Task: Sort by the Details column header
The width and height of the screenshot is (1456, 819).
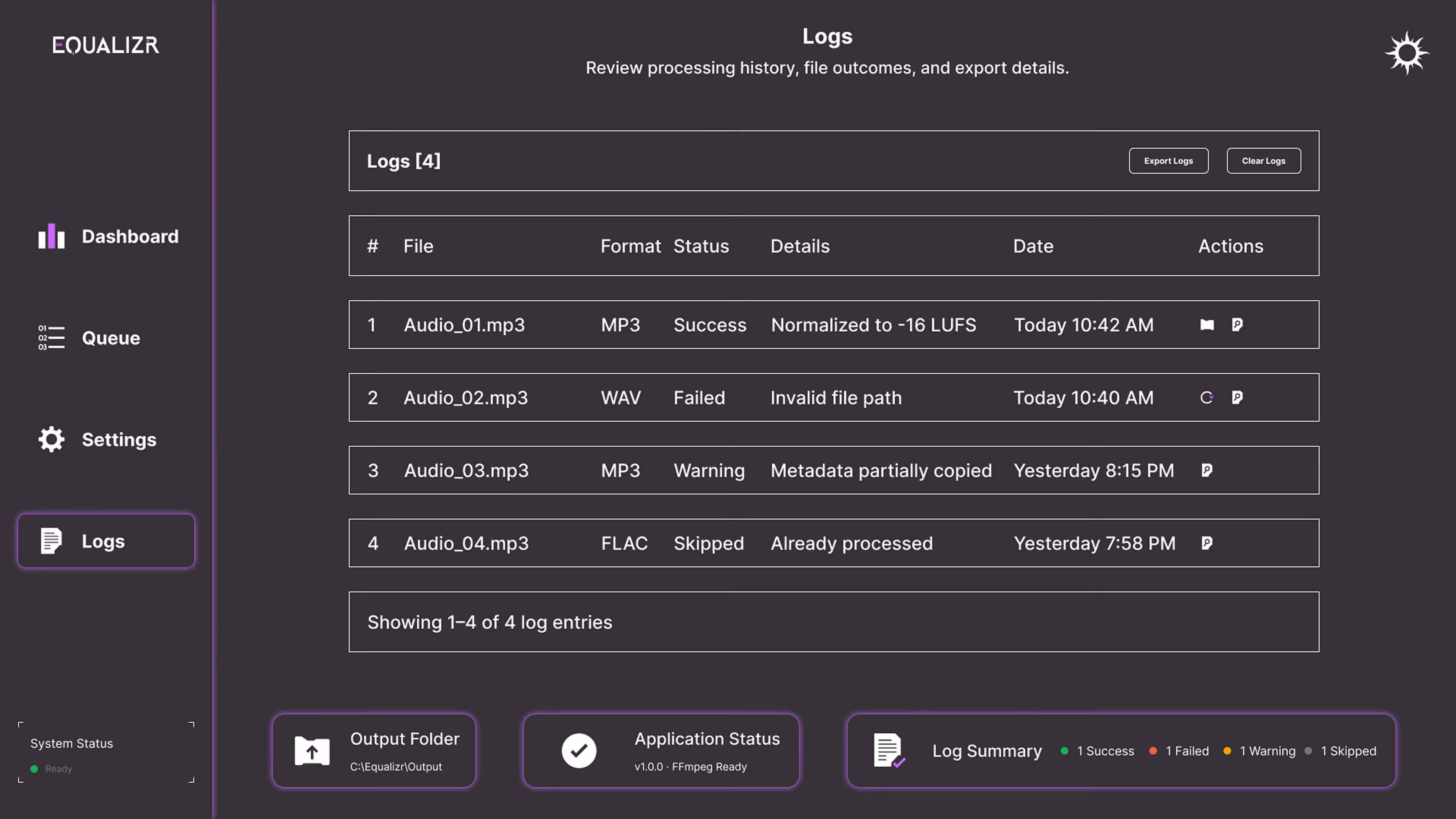Action: point(800,246)
